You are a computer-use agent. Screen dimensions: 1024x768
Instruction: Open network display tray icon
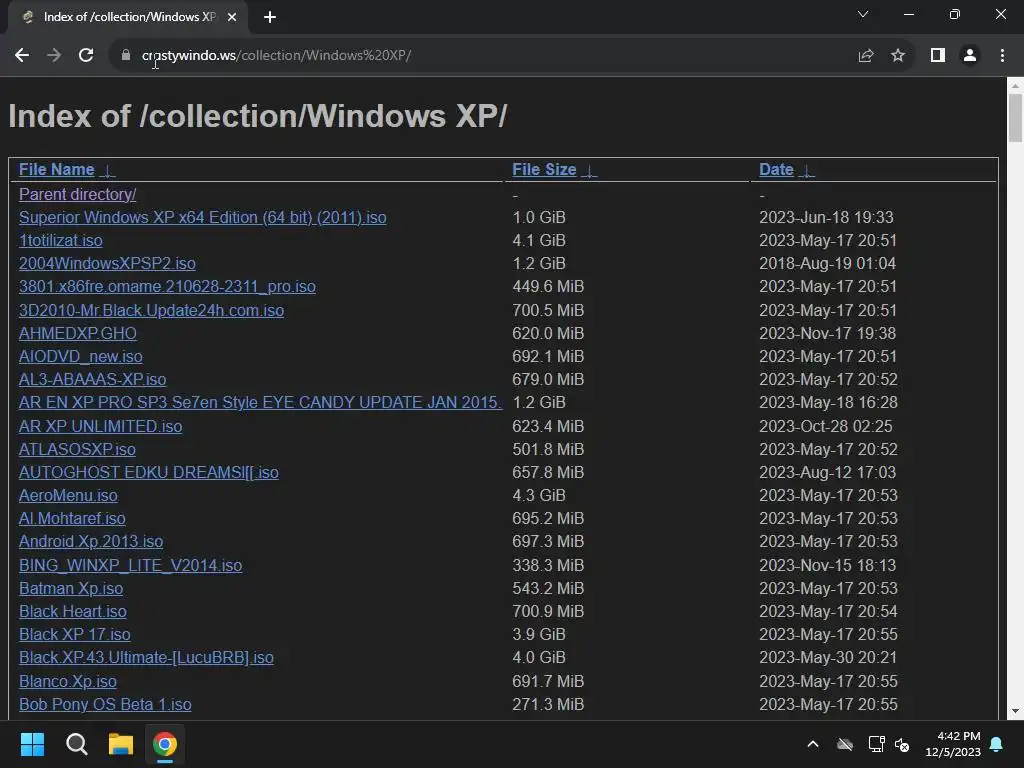[876, 744]
